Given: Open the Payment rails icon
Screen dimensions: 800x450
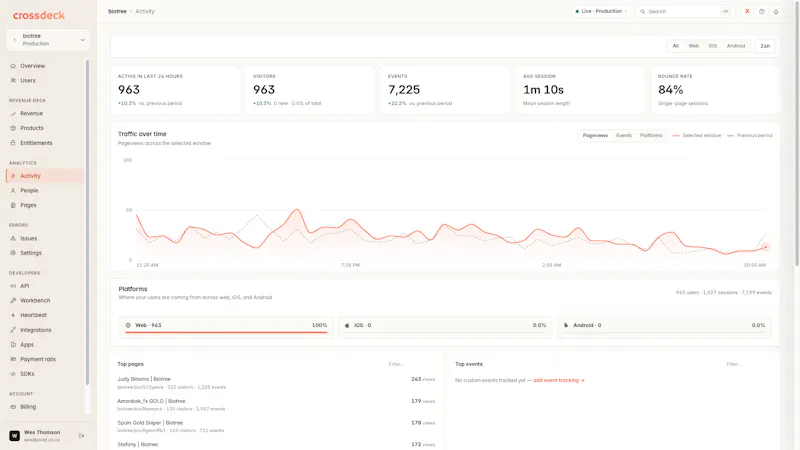Looking at the screenshot, I should [x=13, y=359].
